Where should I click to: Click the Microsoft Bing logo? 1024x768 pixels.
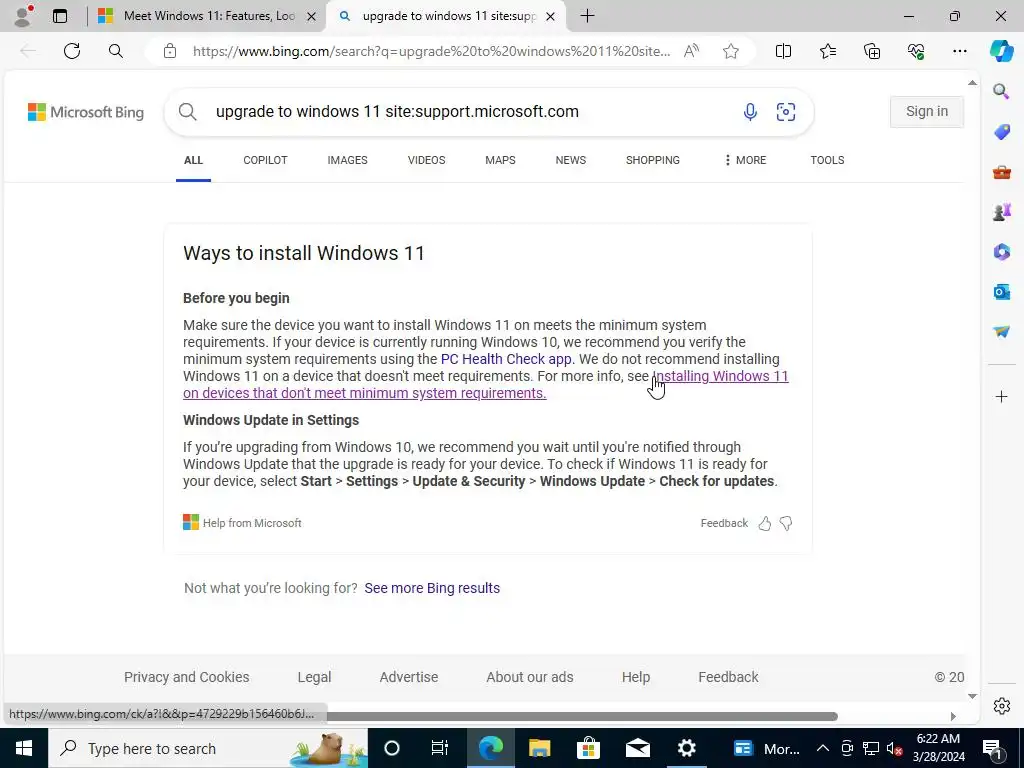[x=86, y=112]
